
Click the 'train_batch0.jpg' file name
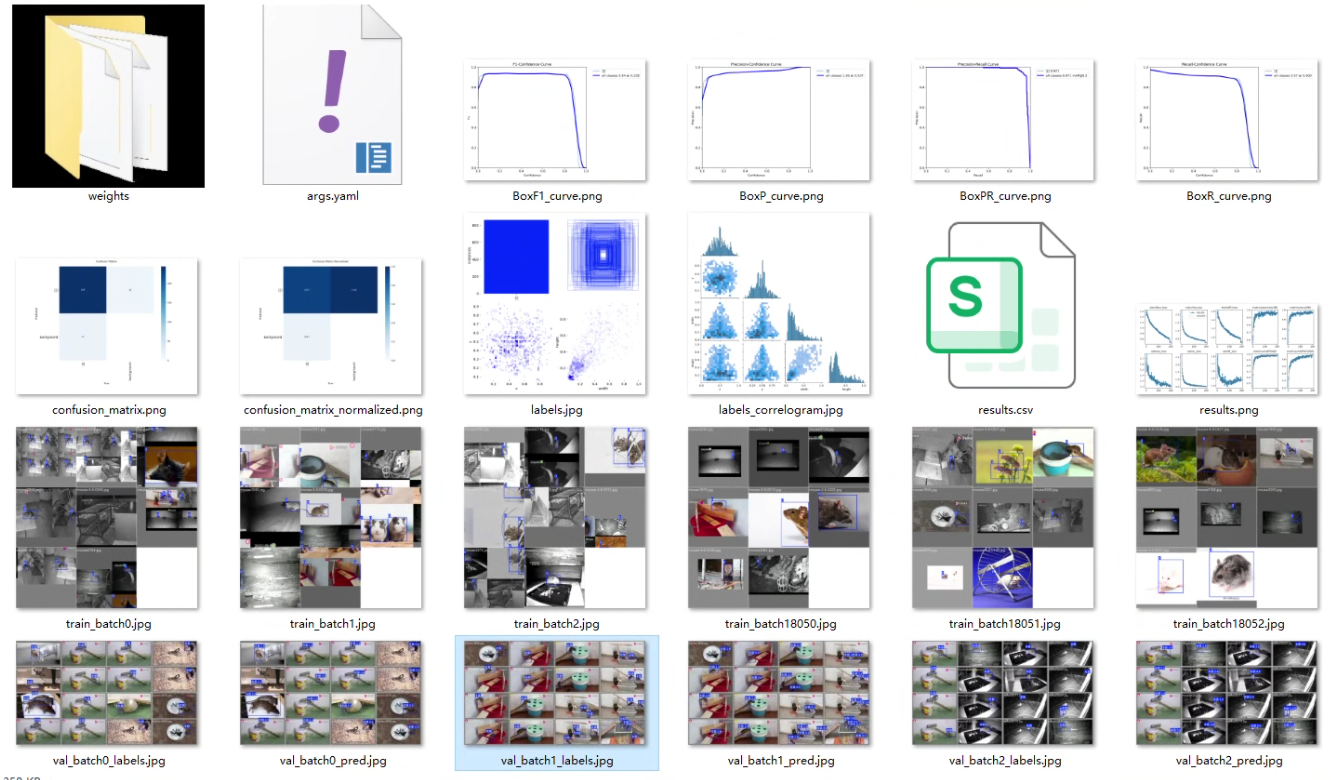coord(108,624)
